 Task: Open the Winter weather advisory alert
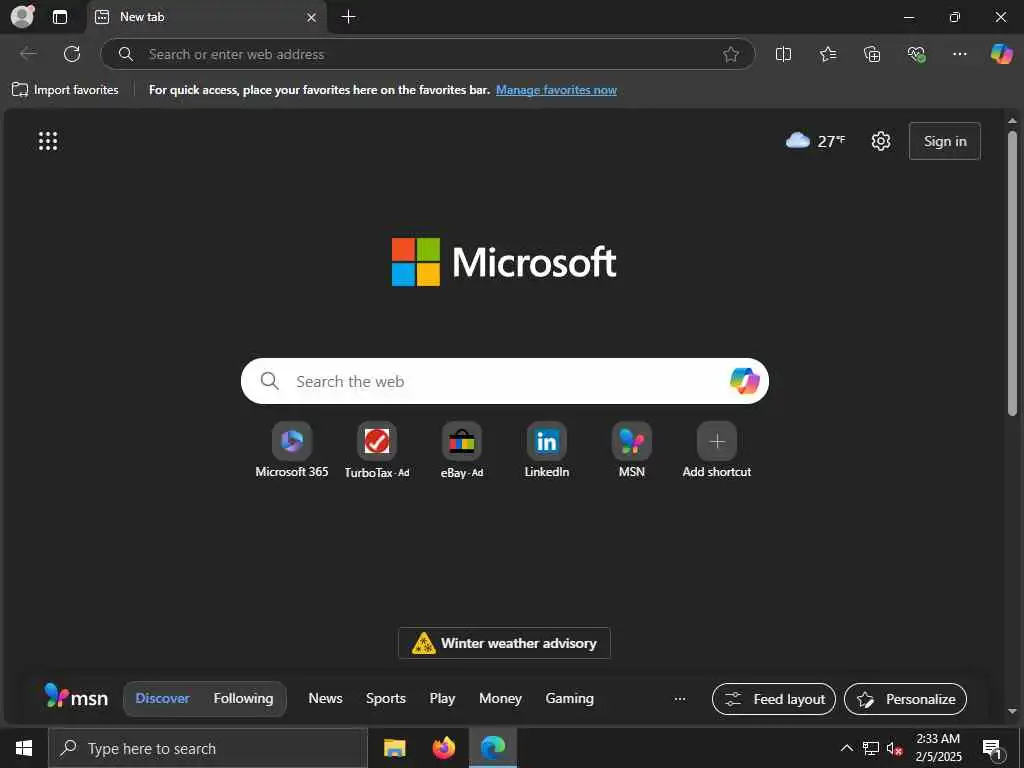pos(504,643)
